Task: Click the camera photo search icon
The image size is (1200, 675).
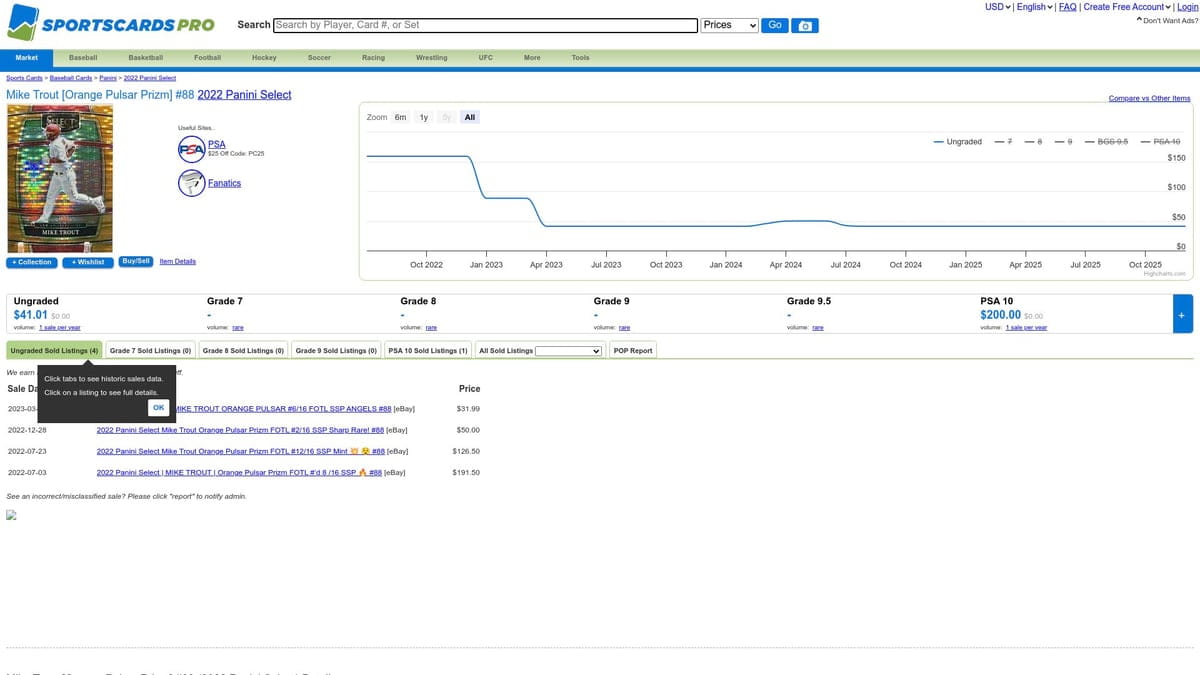Action: [805, 25]
